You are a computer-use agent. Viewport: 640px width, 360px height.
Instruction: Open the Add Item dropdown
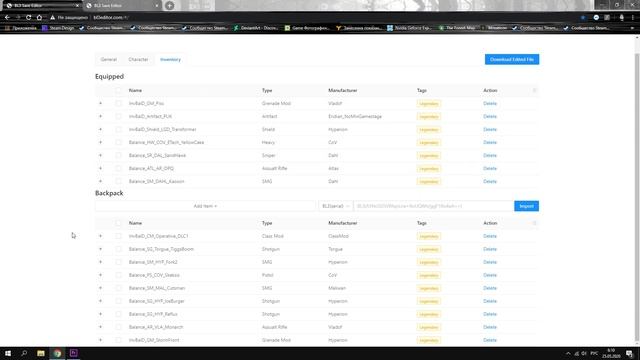coord(205,206)
